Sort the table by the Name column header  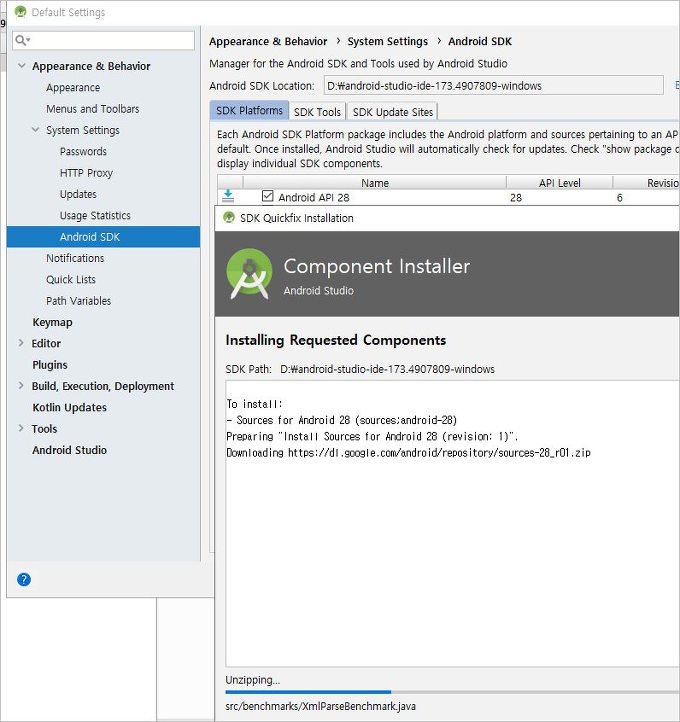point(375,183)
